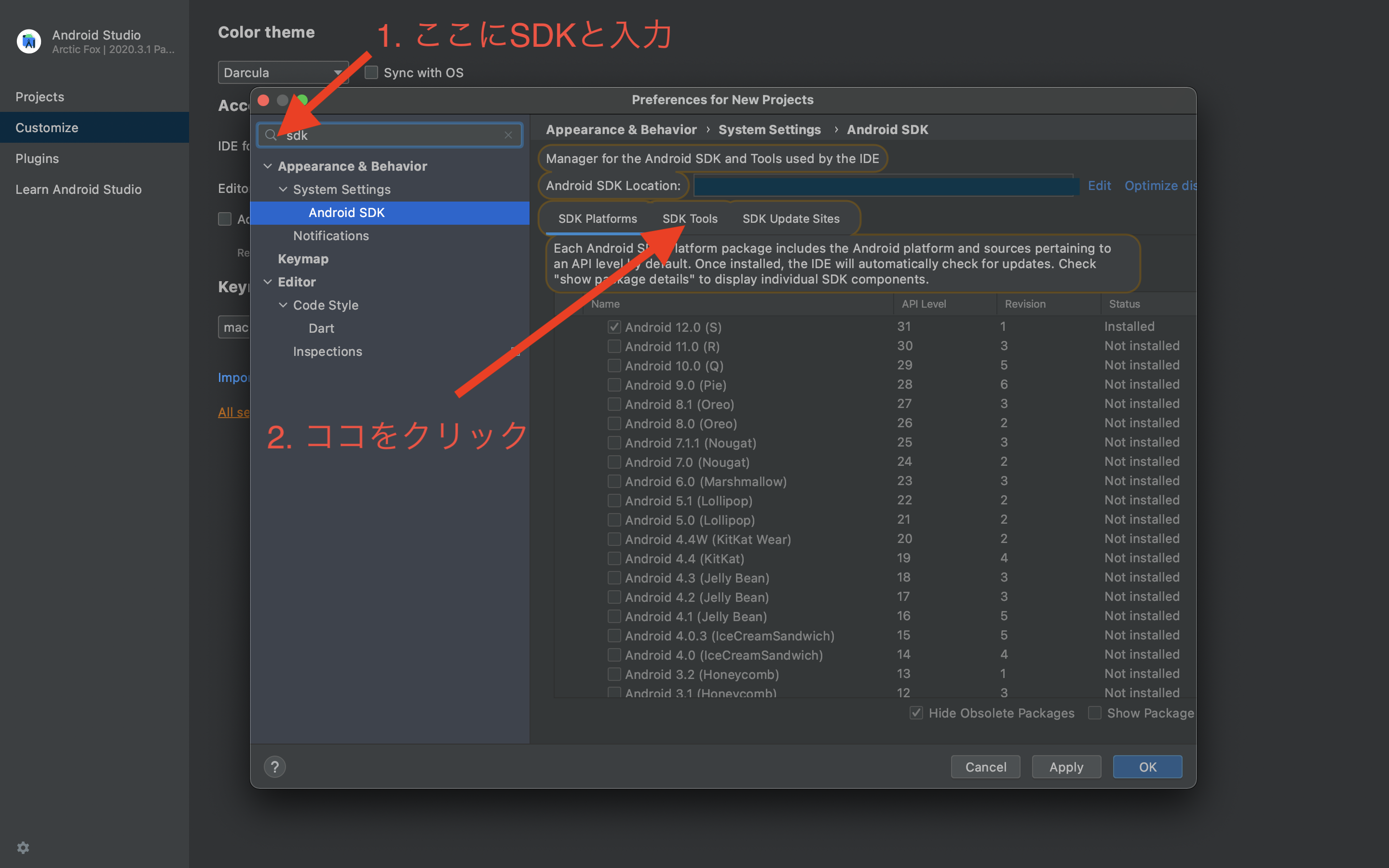Click Installed status for Android 12.0
This screenshot has height=868, width=1389.
1129,326
